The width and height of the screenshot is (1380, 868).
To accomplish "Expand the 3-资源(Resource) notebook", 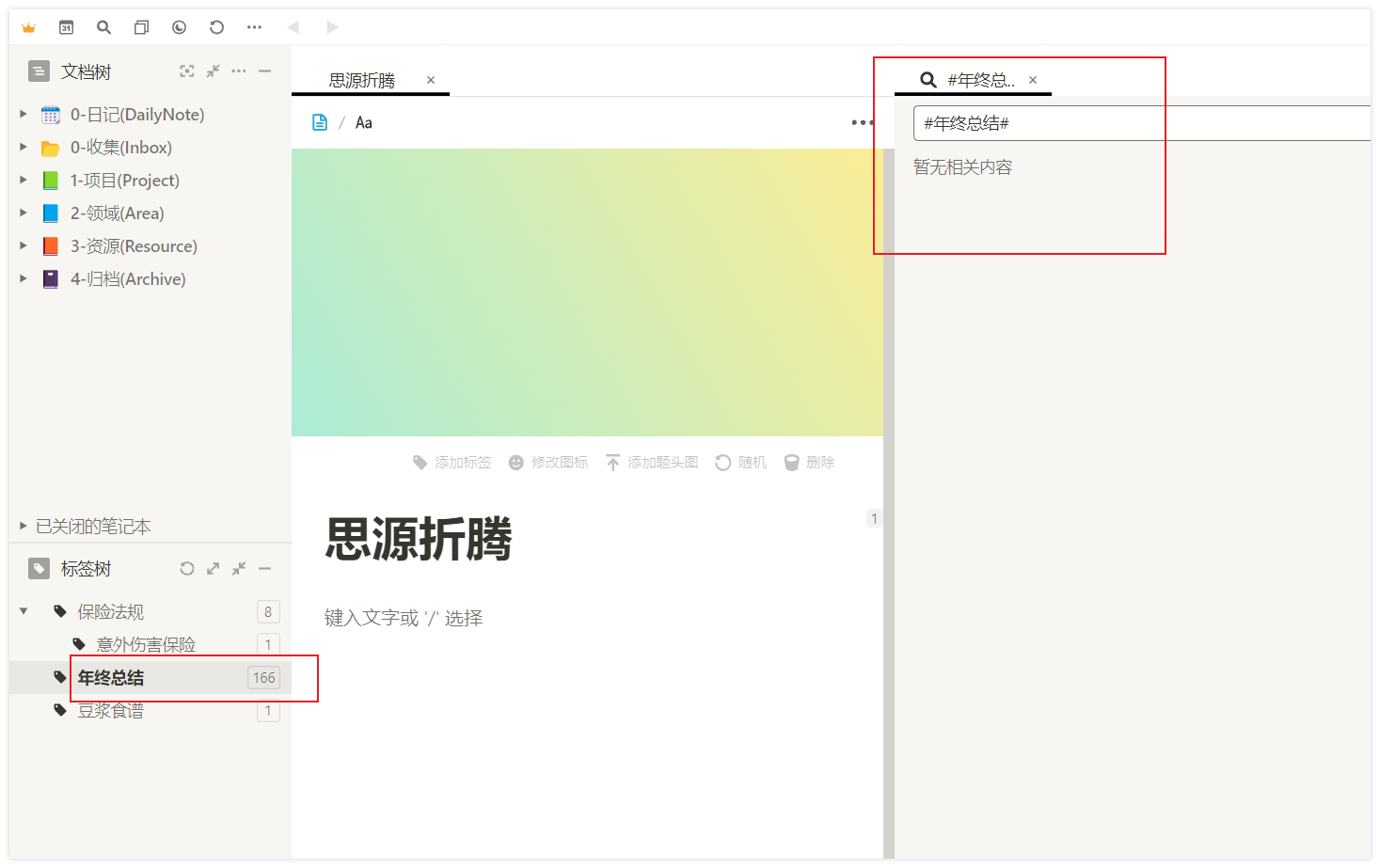I will [24, 245].
